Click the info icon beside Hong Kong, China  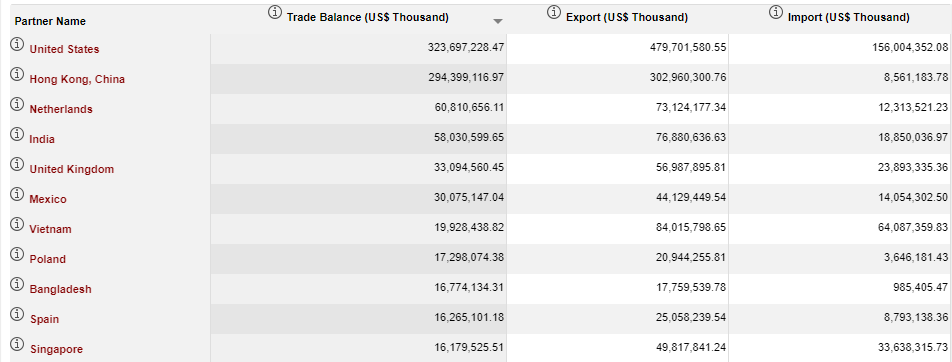[17, 74]
